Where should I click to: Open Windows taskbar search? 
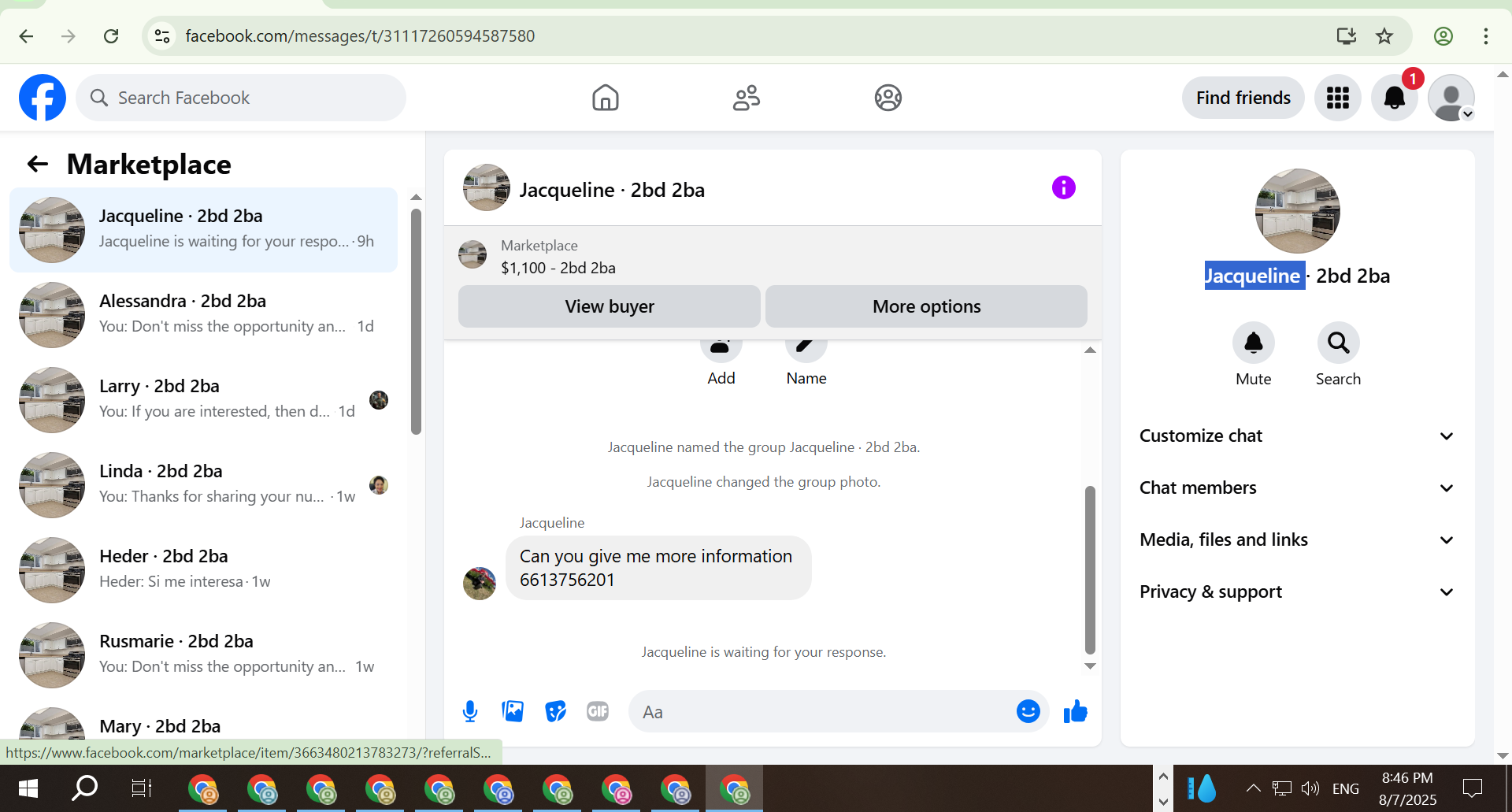coord(84,788)
